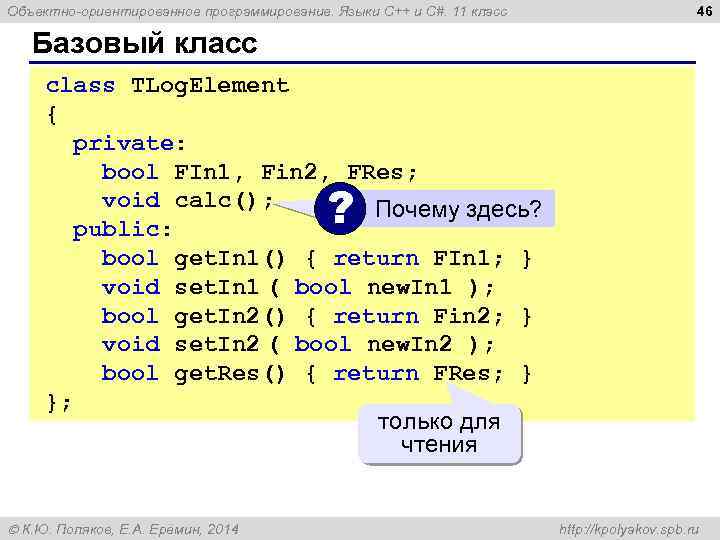Click the blue question mark icon
This screenshot has height=540, width=720.
[x=340, y=208]
